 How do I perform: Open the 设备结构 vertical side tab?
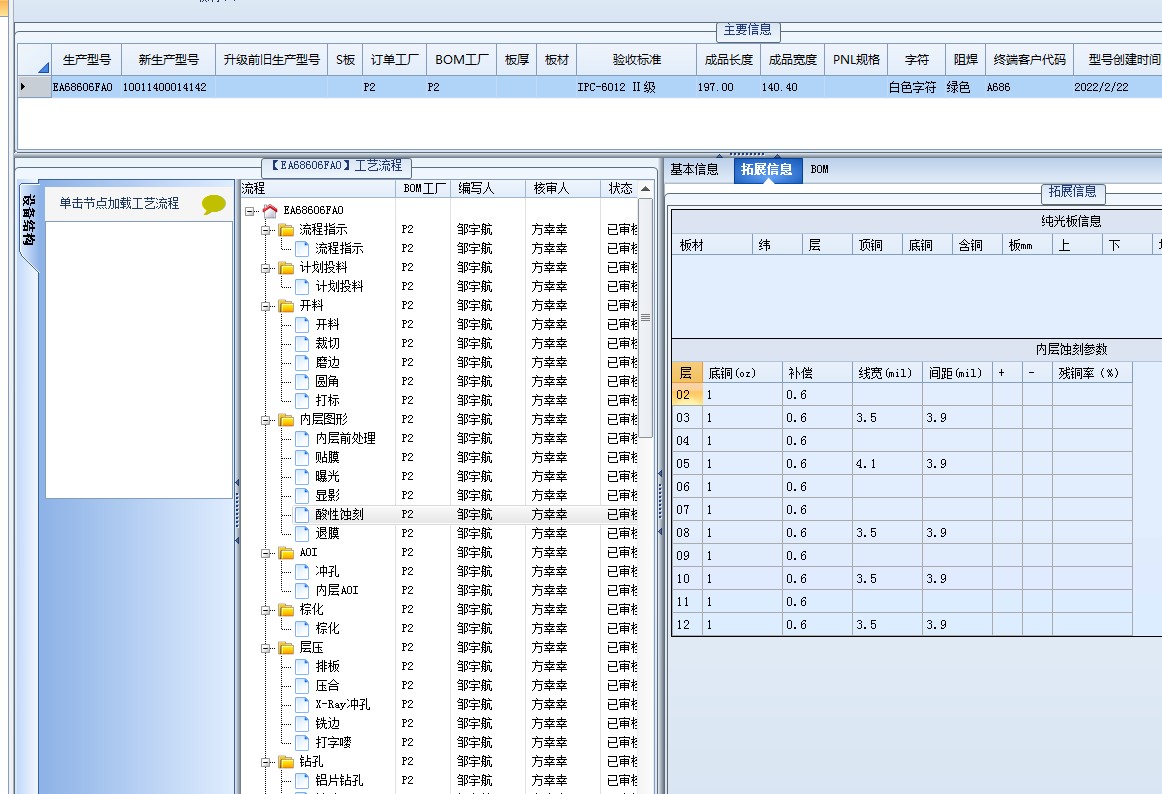click(28, 220)
